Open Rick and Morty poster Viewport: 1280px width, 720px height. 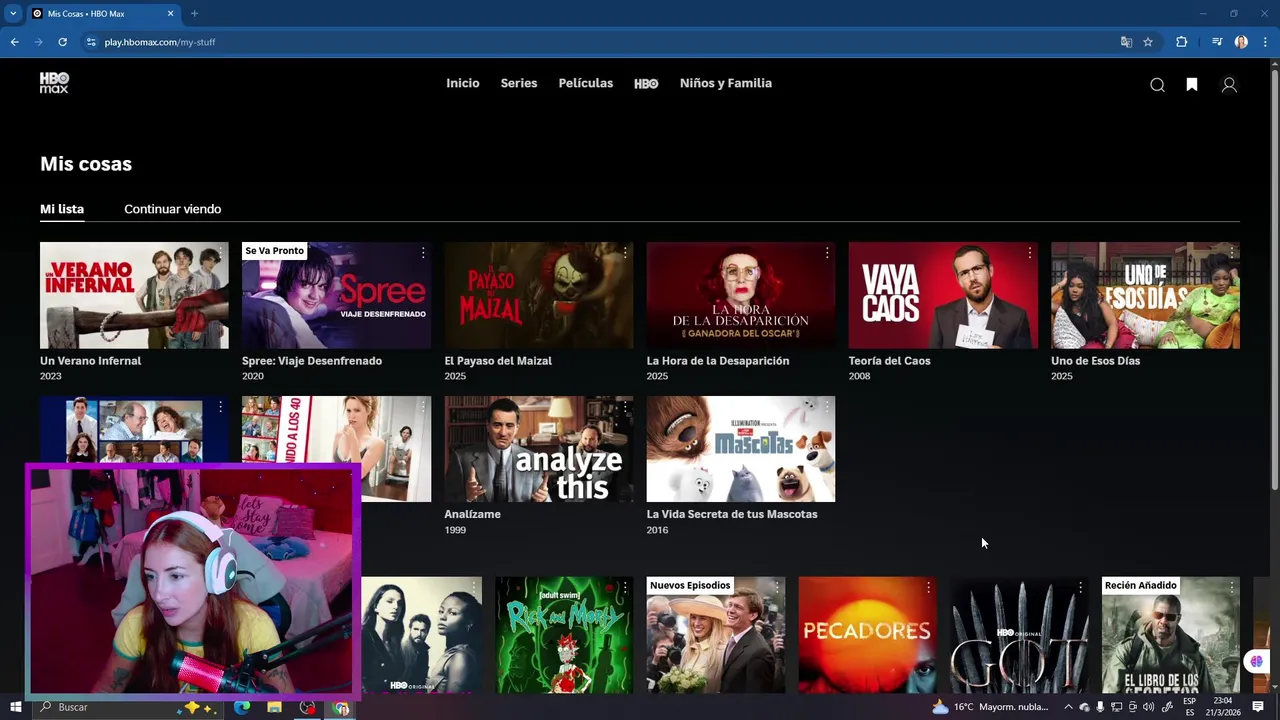(564, 634)
